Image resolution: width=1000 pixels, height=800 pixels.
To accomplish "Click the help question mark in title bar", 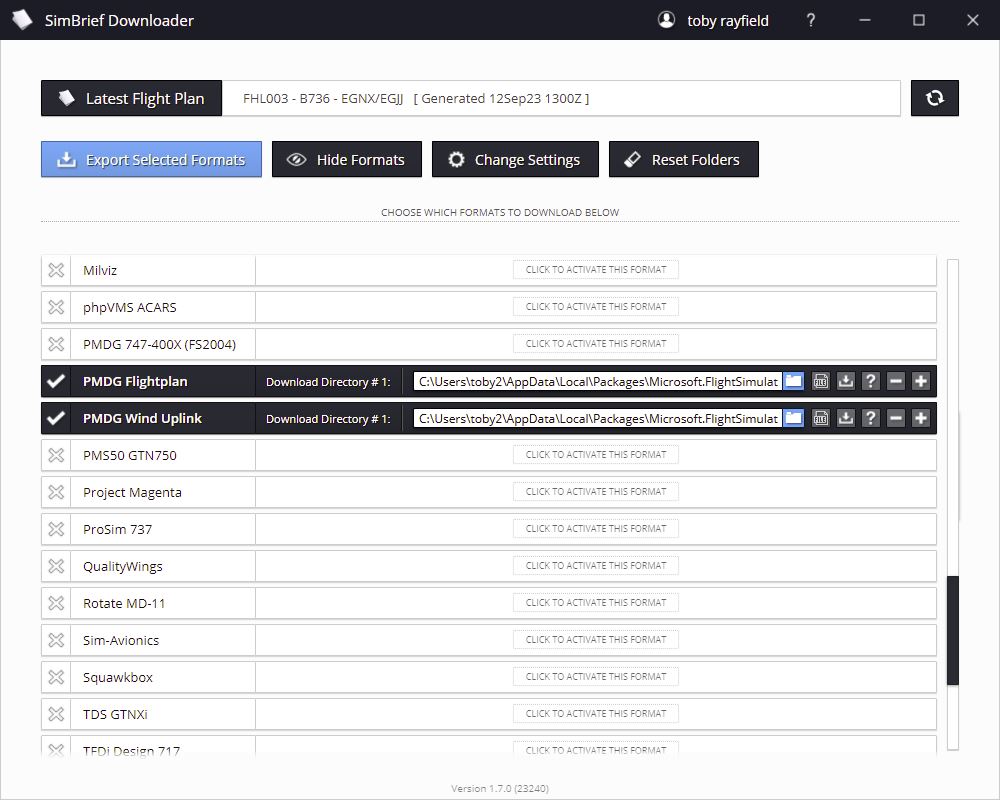I will (x=810, y=19).
